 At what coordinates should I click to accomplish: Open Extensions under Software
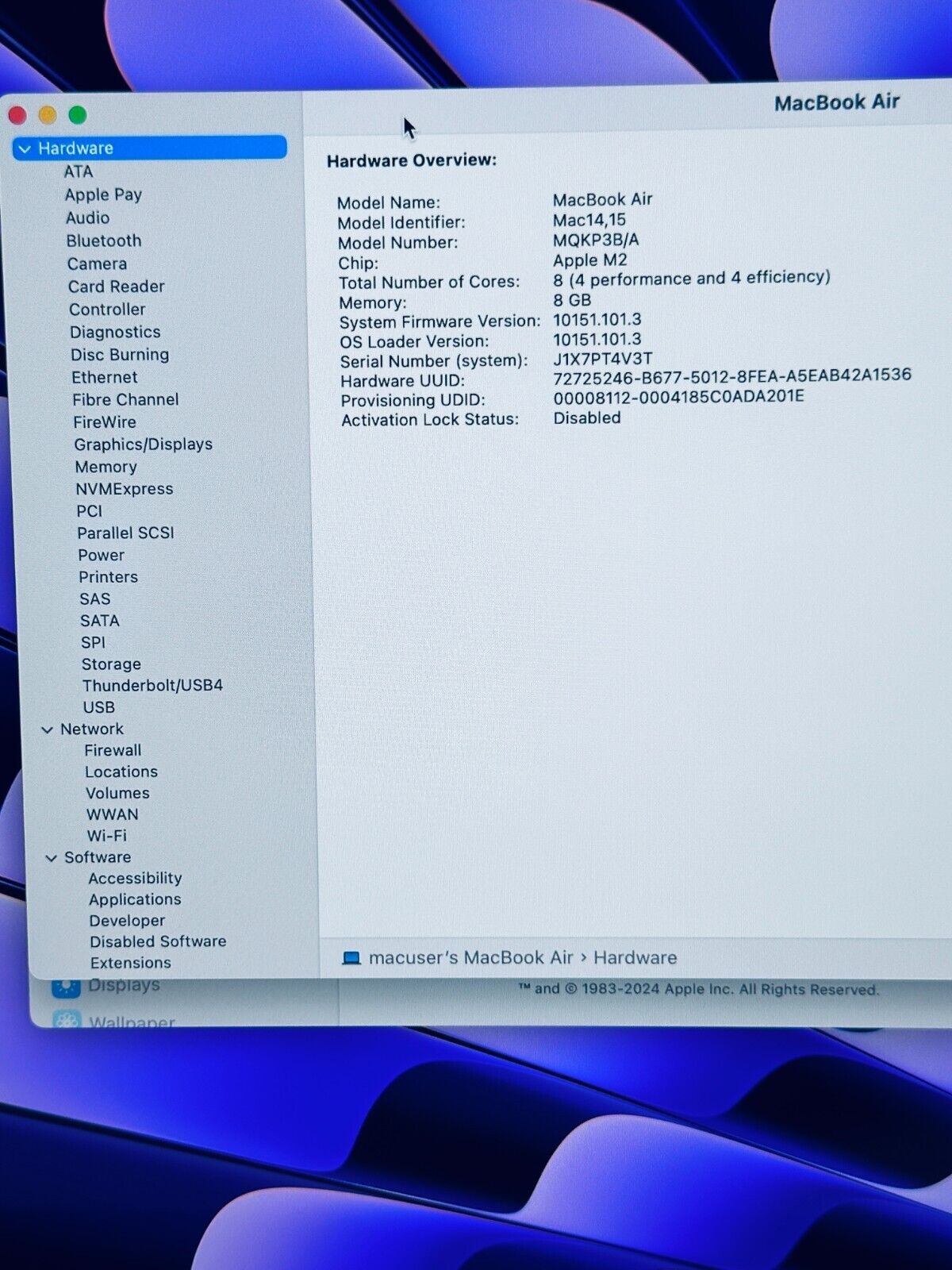click(x=131, y=963)
